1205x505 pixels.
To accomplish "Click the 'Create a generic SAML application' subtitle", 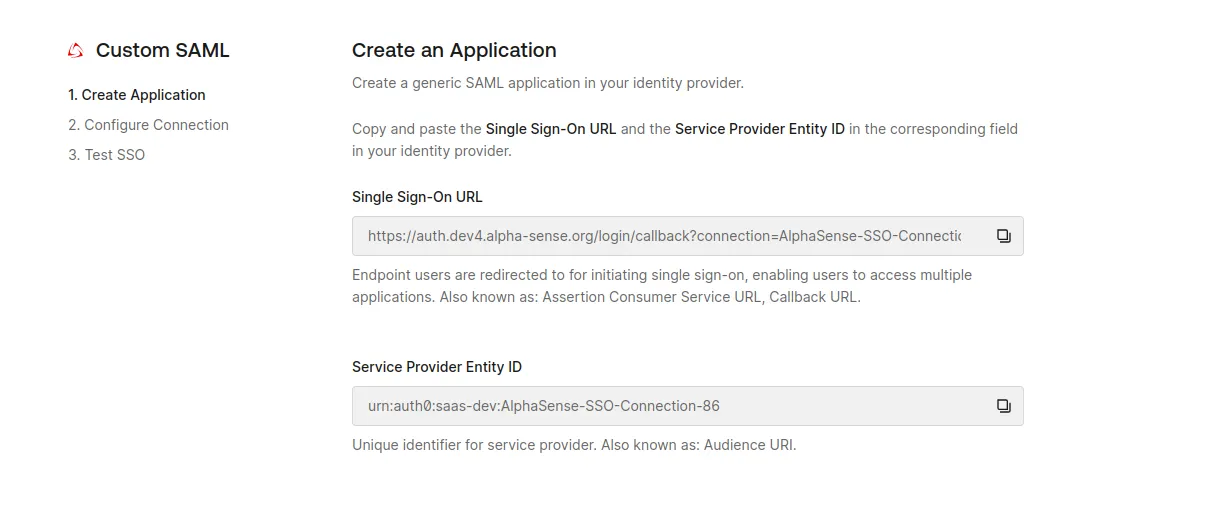I will point(547,83).
